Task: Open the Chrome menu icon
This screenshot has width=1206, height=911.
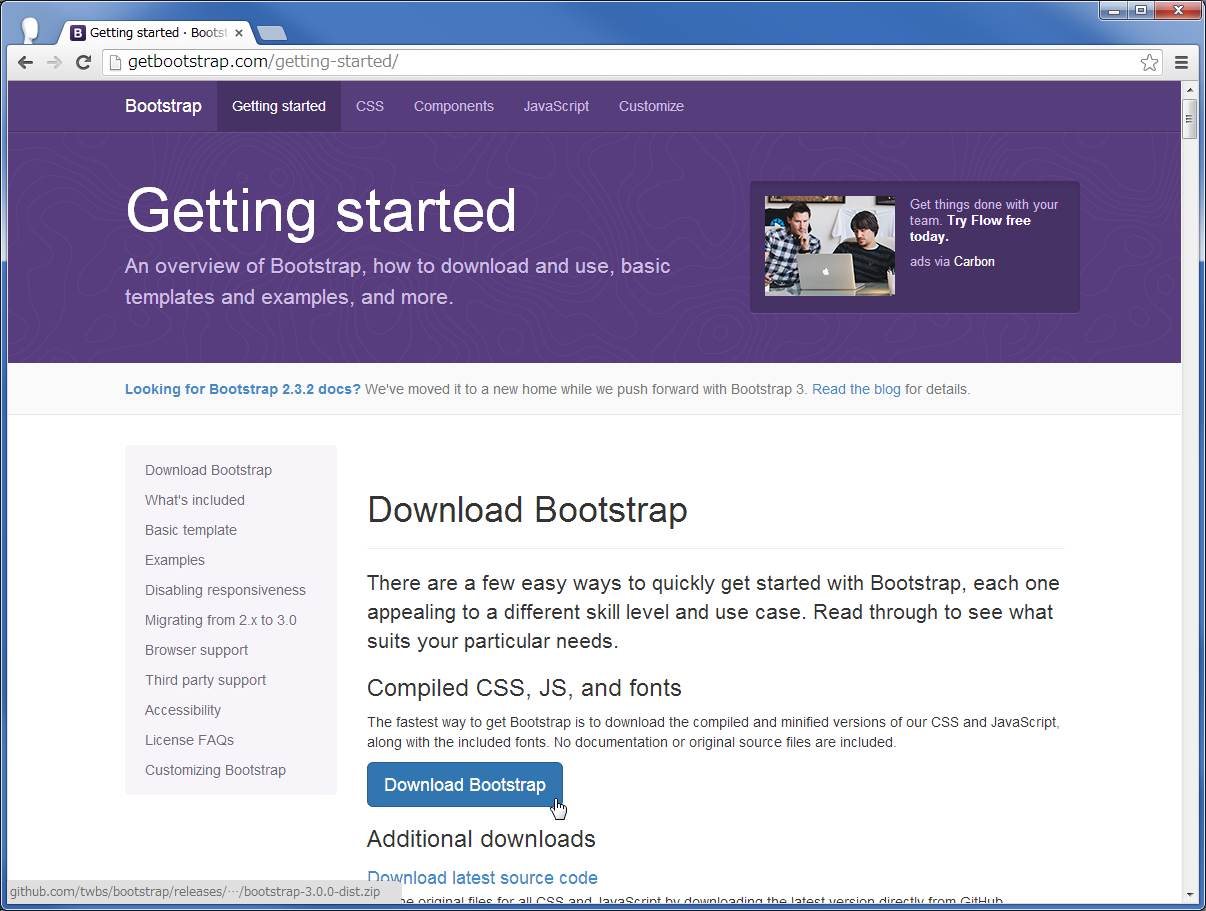Action: click(x=1181, y=62)
